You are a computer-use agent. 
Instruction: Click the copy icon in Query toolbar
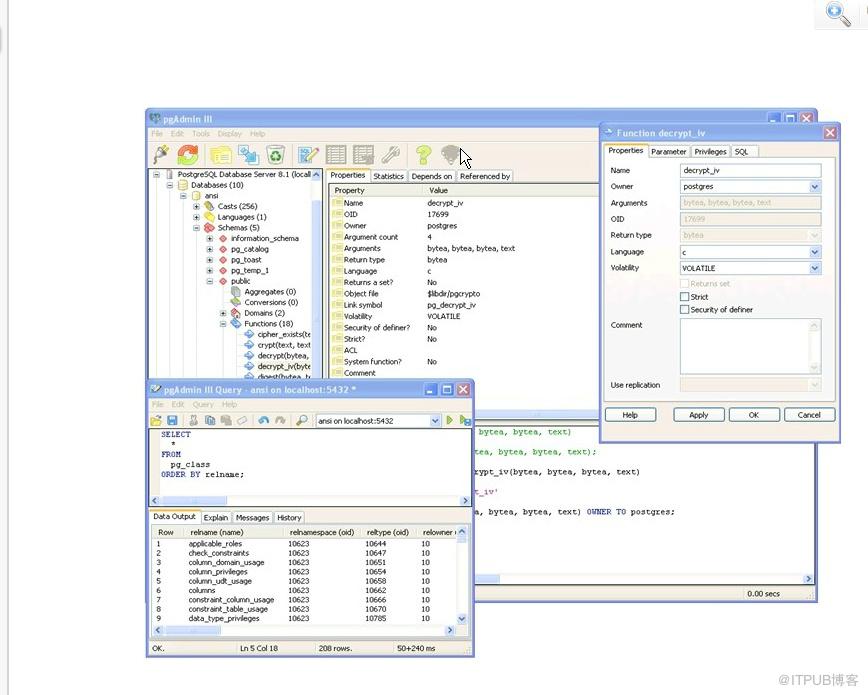[x=210, y=420]
